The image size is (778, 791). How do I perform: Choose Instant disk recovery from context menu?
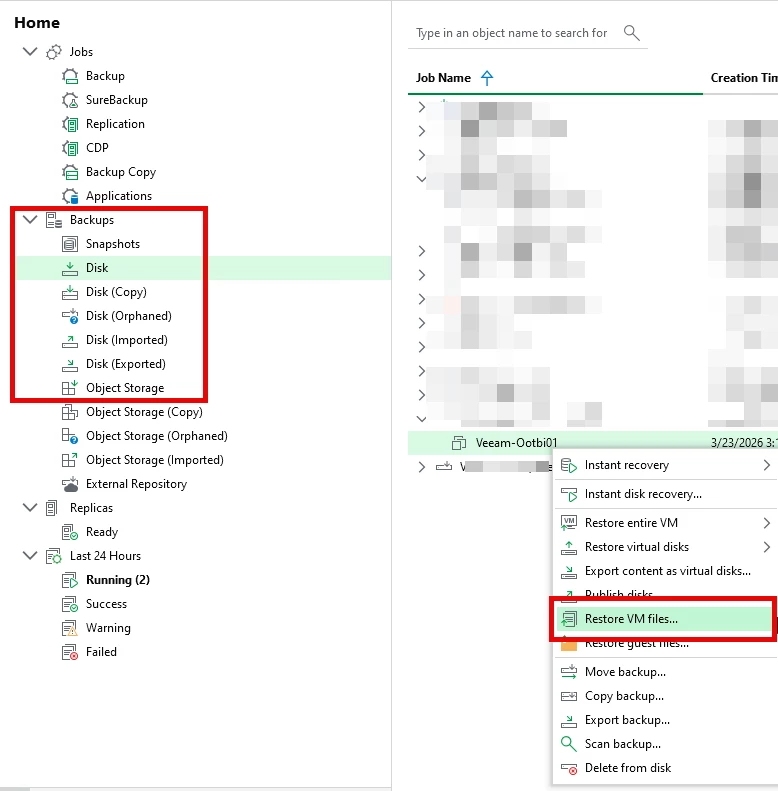[665, 494]
